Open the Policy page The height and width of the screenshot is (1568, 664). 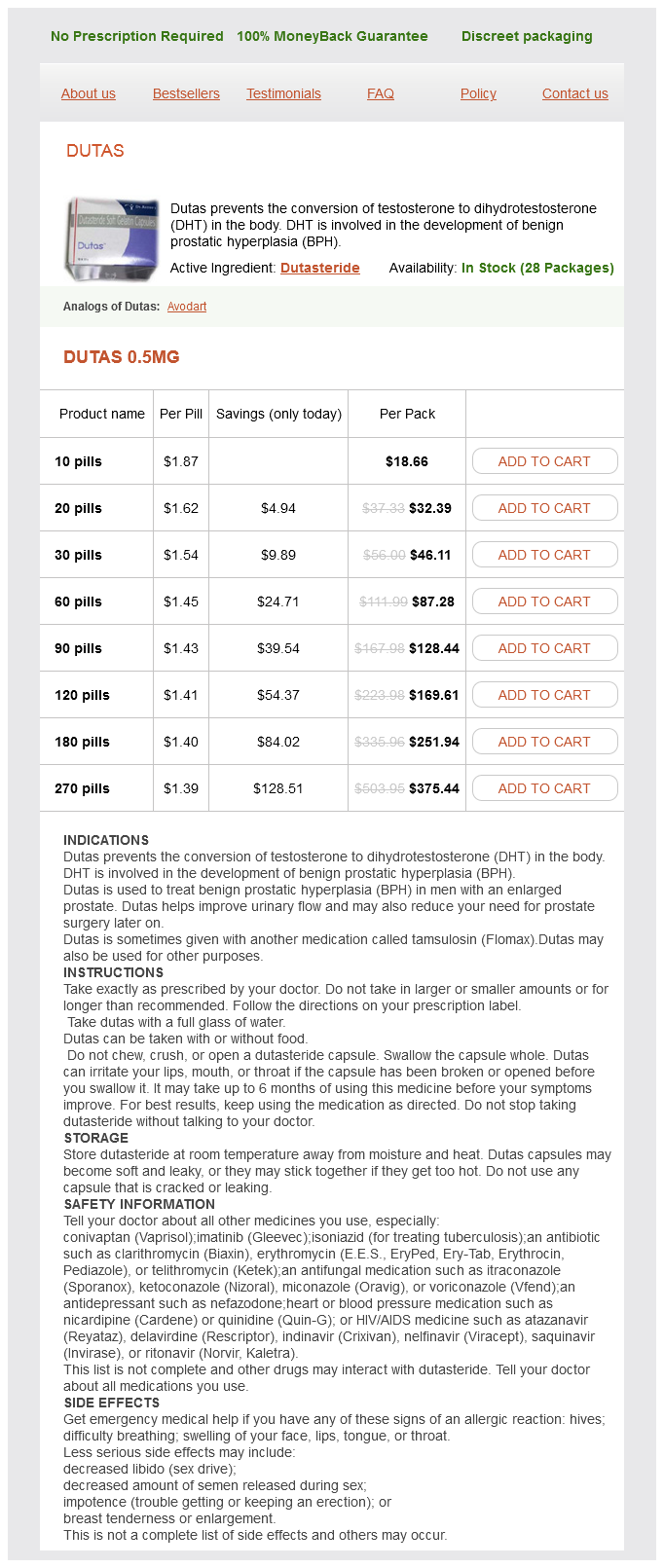pos(478,93)
